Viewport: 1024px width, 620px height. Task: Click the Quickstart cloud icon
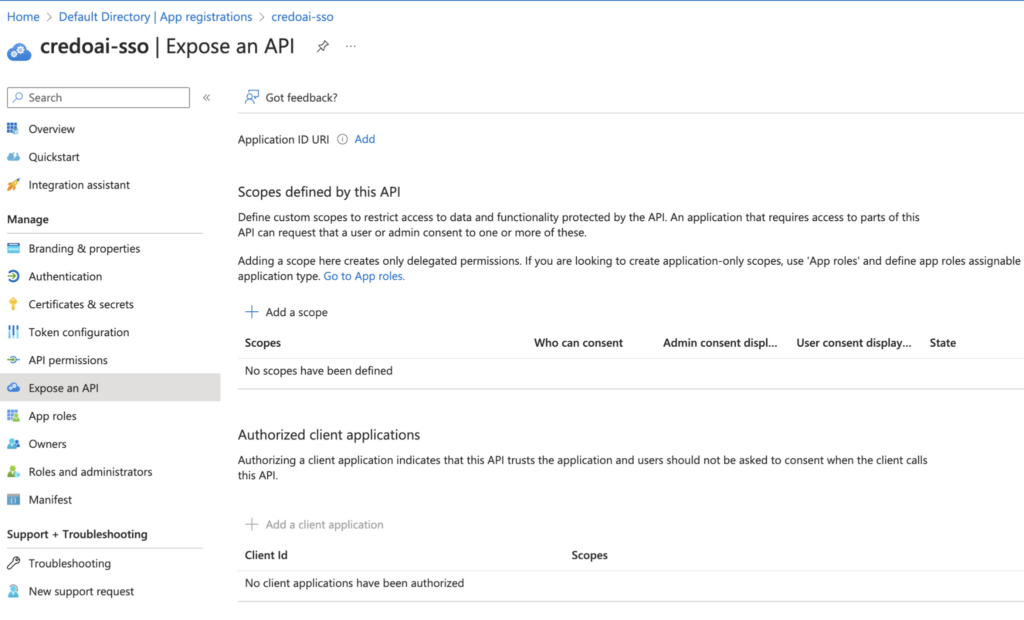click(x=13, y=157)
